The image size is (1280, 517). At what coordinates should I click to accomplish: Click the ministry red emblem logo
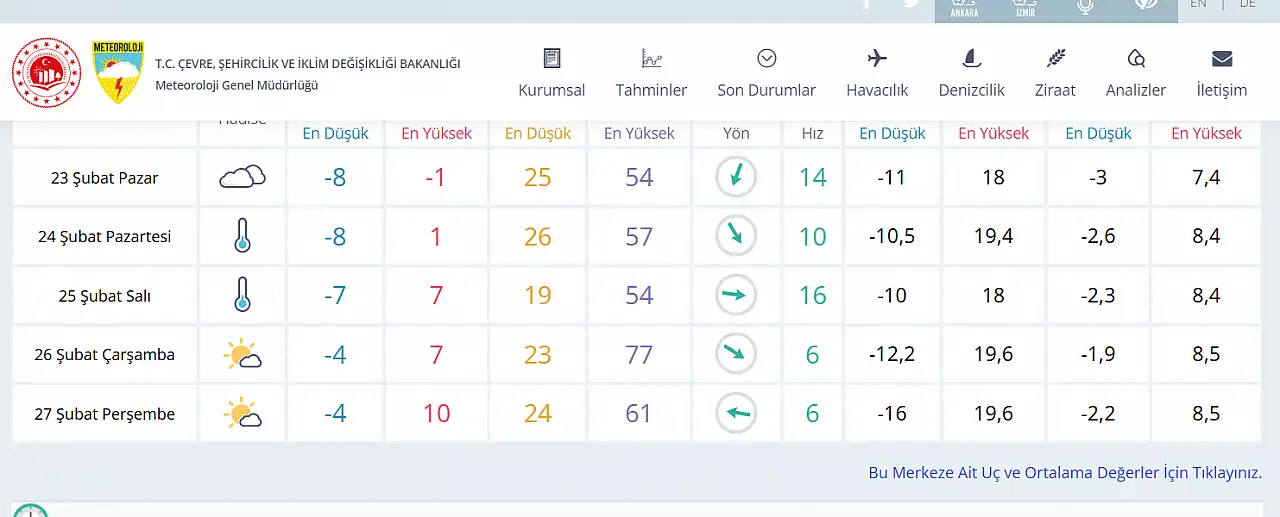tap(46, 72)
